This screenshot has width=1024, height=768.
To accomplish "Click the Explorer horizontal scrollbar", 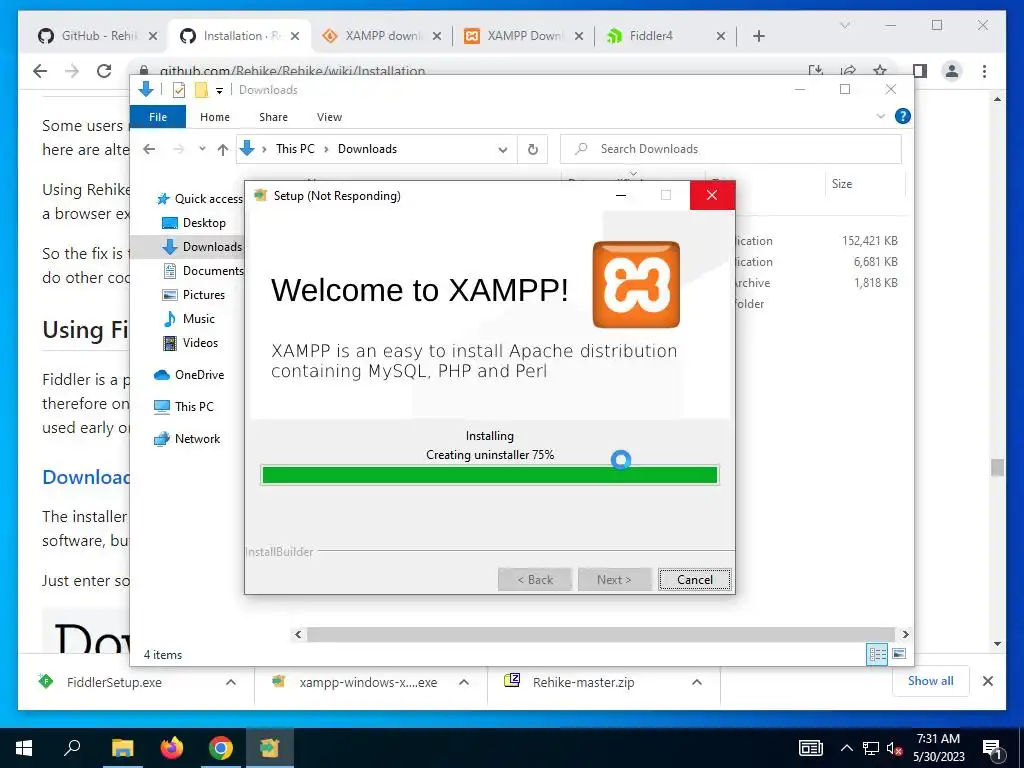I will [600, 634].
